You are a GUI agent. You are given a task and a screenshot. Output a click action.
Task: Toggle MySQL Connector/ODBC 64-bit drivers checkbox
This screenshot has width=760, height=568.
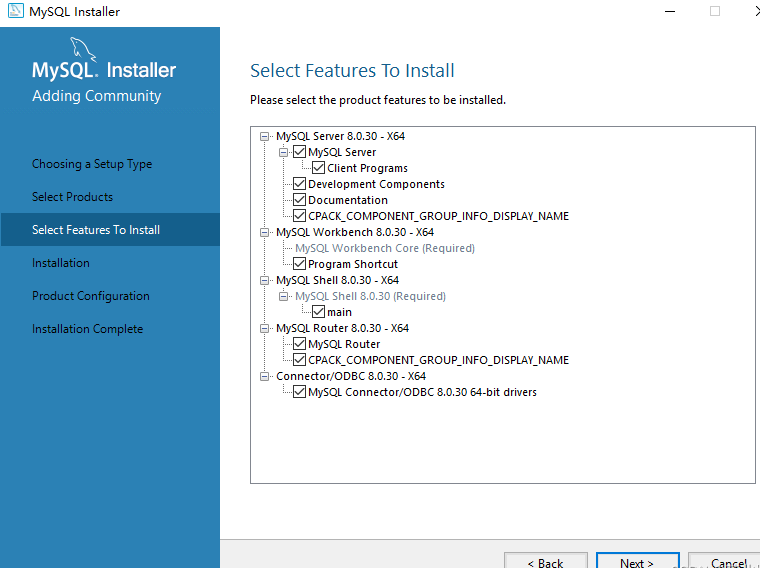click(299, 392)
